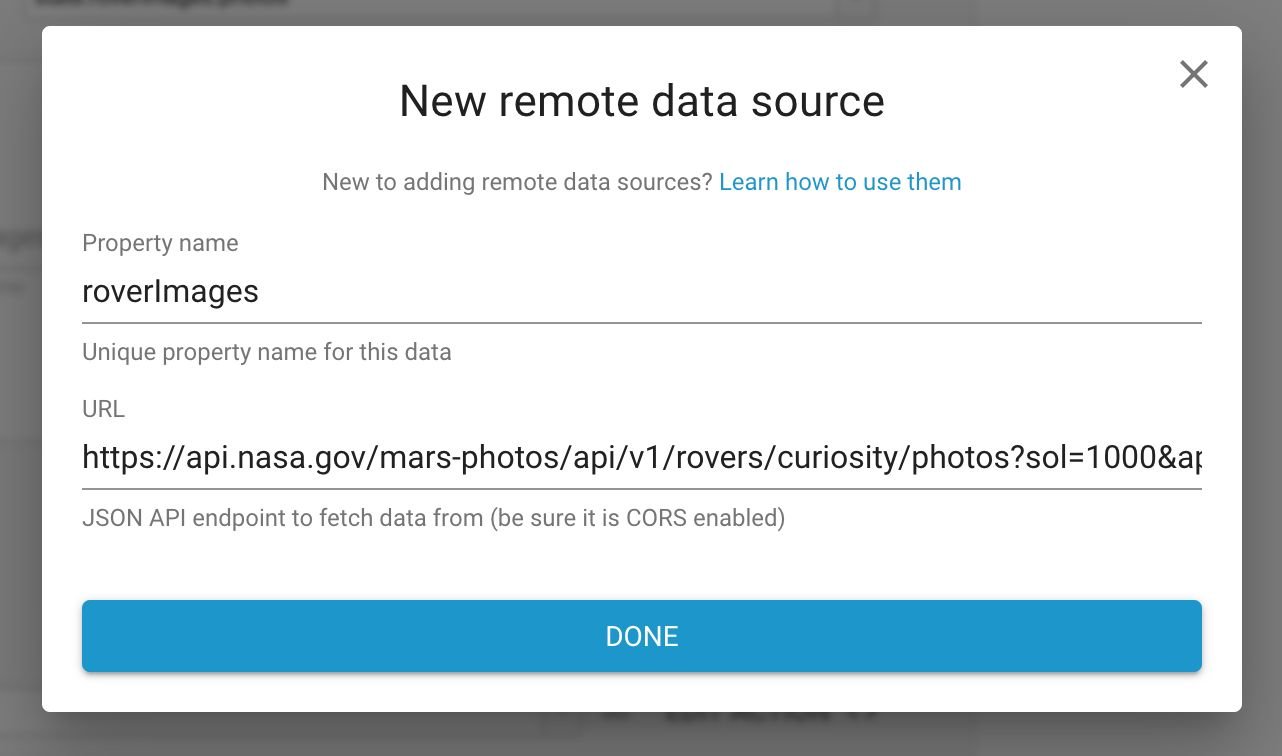This screenshot has height=756, width=1282.
Task: Click the Property name field containing roverImages
Action: (x=640, y=292)
